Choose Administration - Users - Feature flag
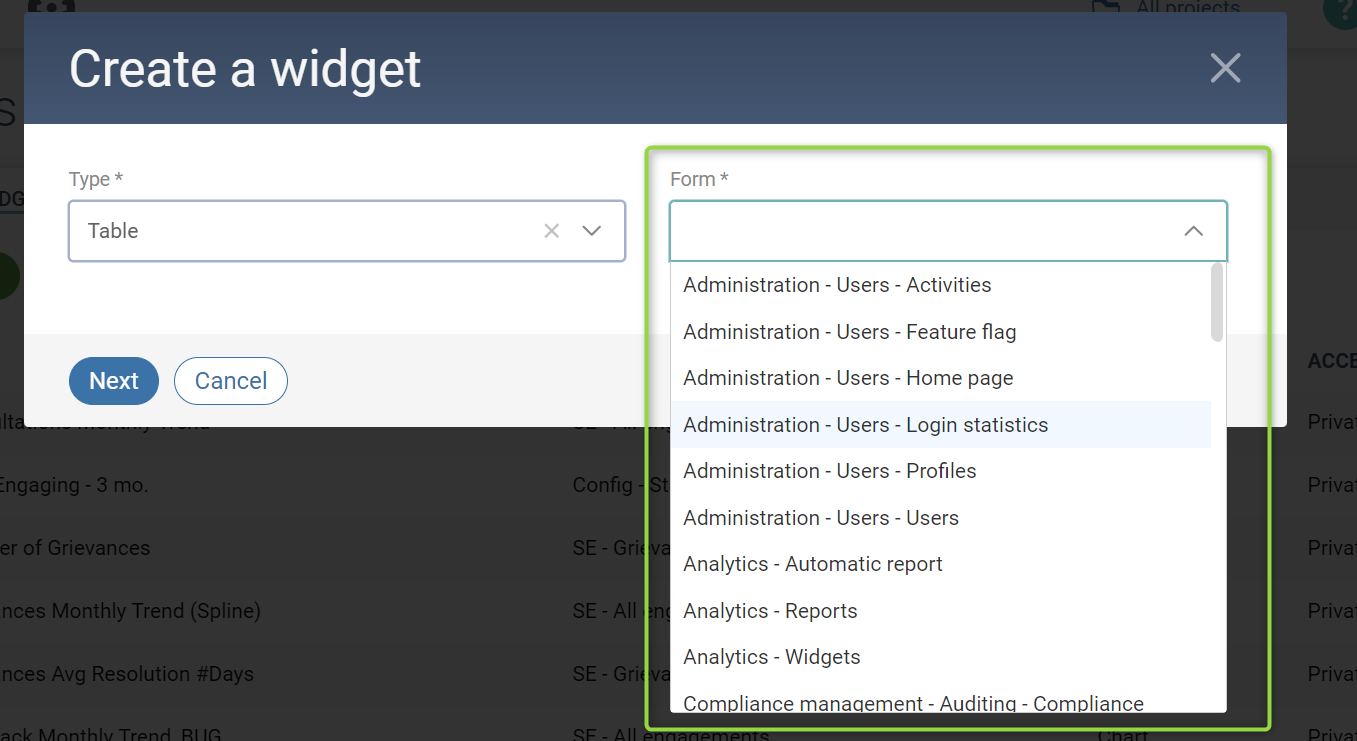Image resolution: width=1357 pixels, height=741 pixels. coord(849,332)
